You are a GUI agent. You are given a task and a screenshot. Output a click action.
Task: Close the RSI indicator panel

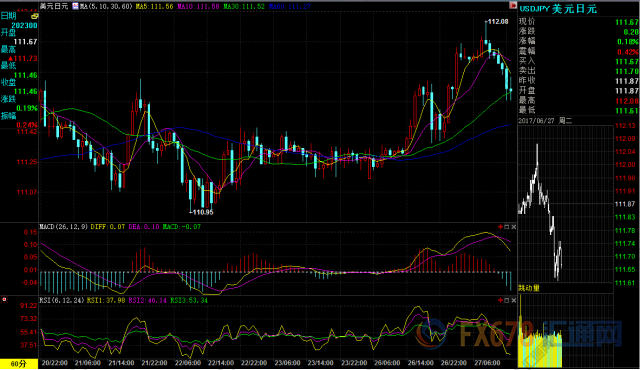coord(513,300)
